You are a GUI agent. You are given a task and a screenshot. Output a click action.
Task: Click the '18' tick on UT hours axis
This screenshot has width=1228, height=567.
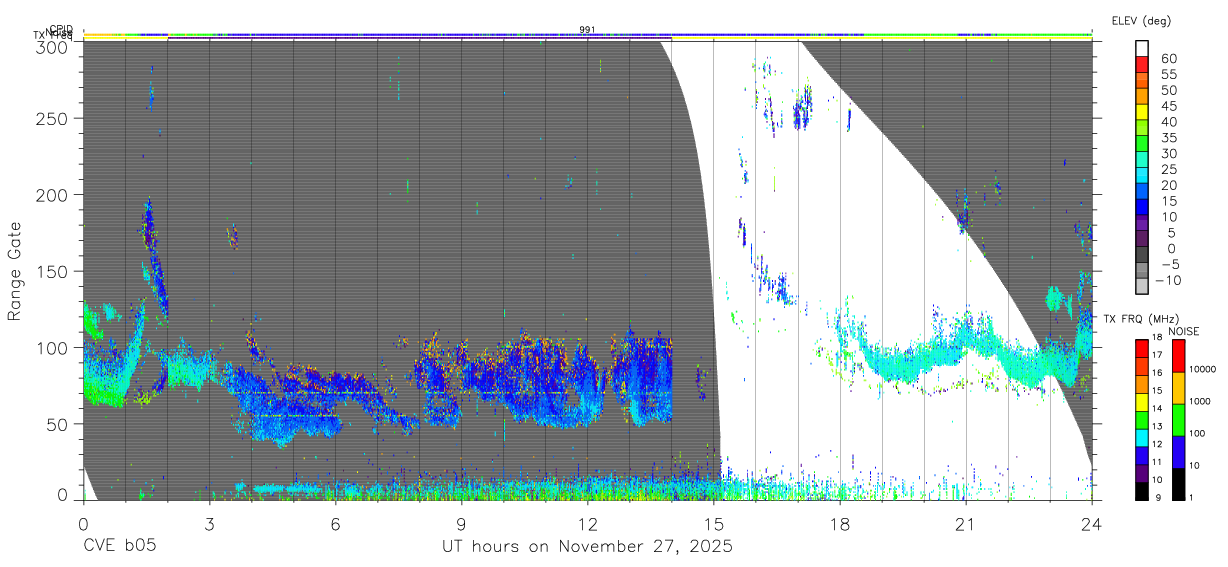click(x=840, y=523)
